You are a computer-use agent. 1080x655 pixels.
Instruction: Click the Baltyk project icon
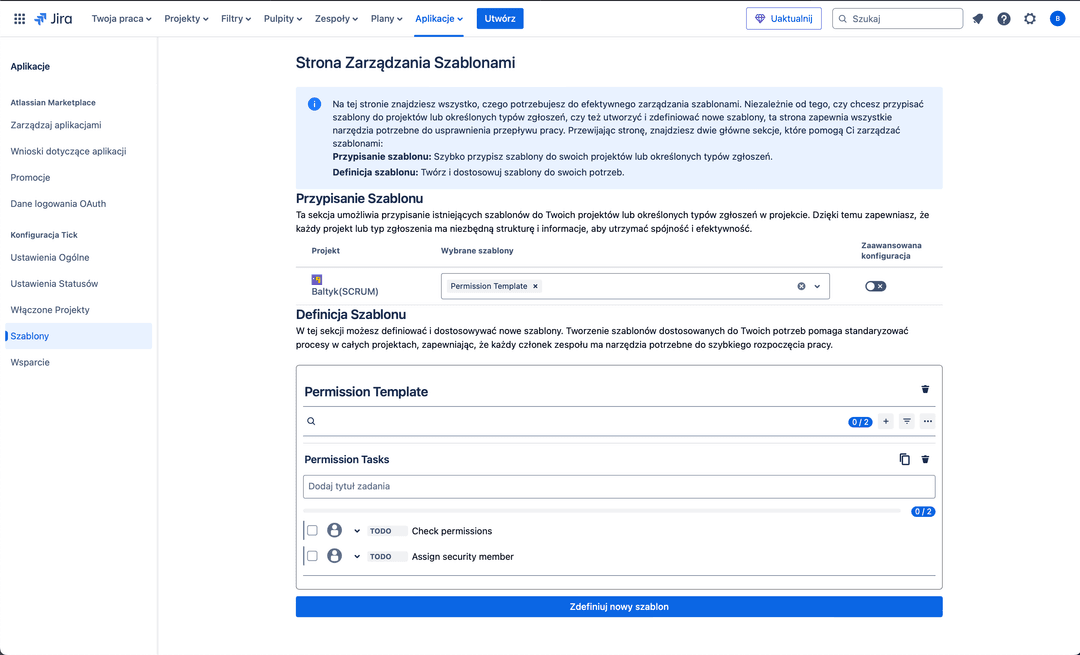tap(317, 280)
